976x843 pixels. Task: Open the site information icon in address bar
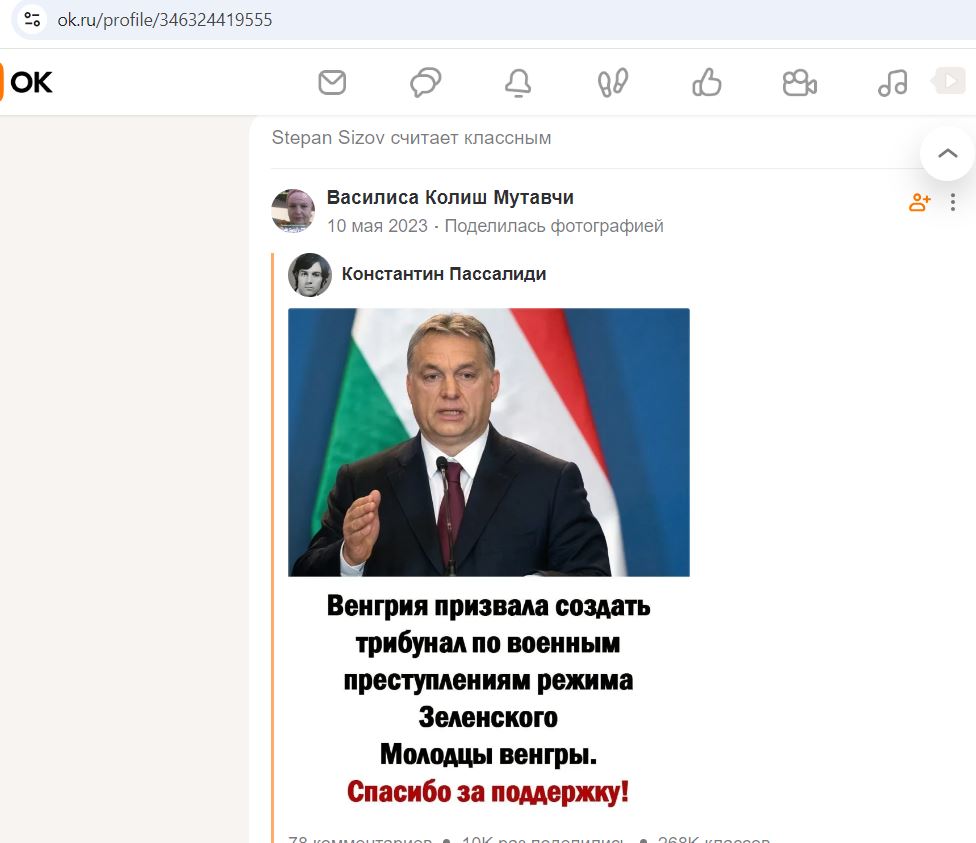pos(32,20)
